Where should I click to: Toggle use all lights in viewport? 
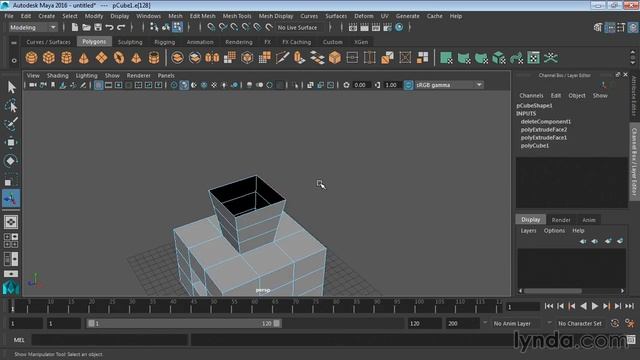(224, 85)
